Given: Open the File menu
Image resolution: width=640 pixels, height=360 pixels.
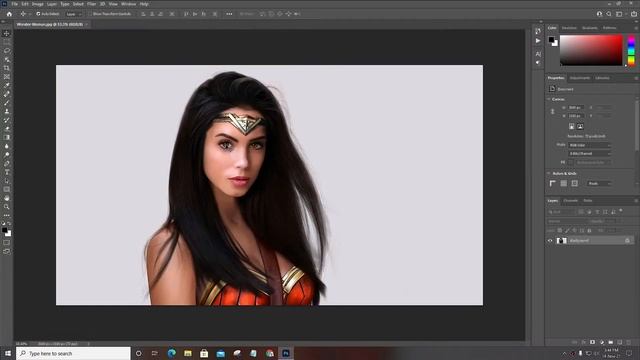Looking at the screenshot, I should click(x=15, y=4).
